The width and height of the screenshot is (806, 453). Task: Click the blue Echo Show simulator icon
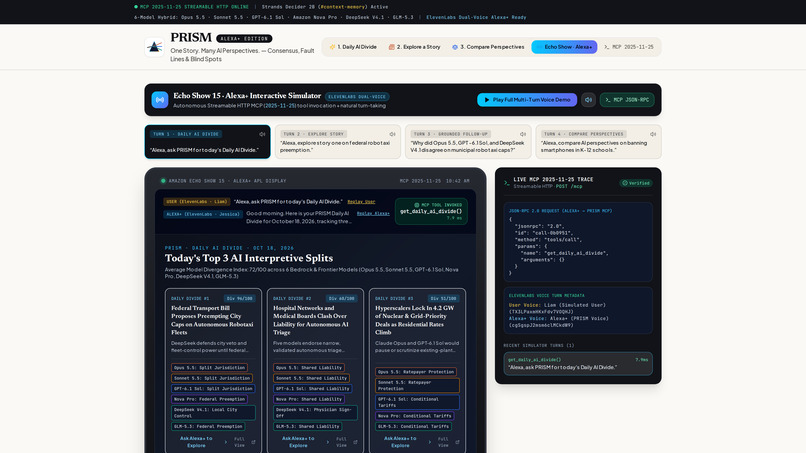(x=160, y=100)
